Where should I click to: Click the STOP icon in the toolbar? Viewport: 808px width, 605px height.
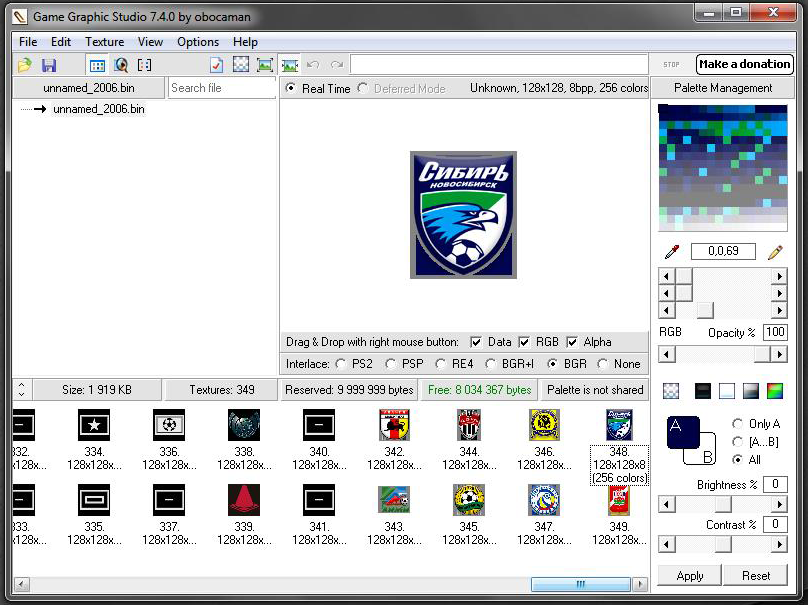pos(671,64)
